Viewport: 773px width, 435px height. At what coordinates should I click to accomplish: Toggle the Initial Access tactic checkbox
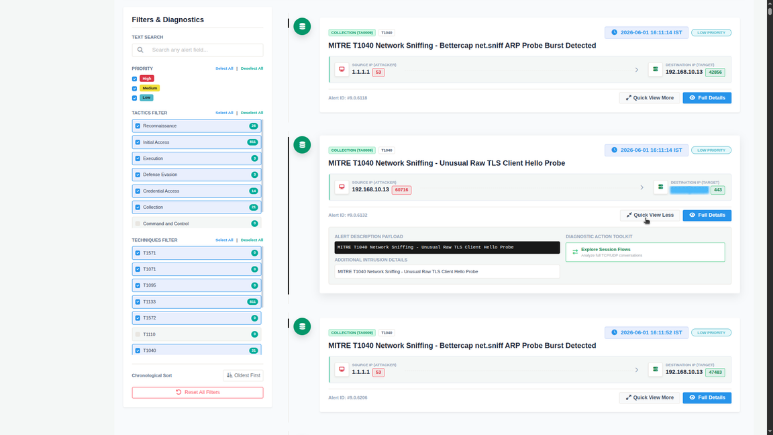pyautogui.click(x=138, y=142)
